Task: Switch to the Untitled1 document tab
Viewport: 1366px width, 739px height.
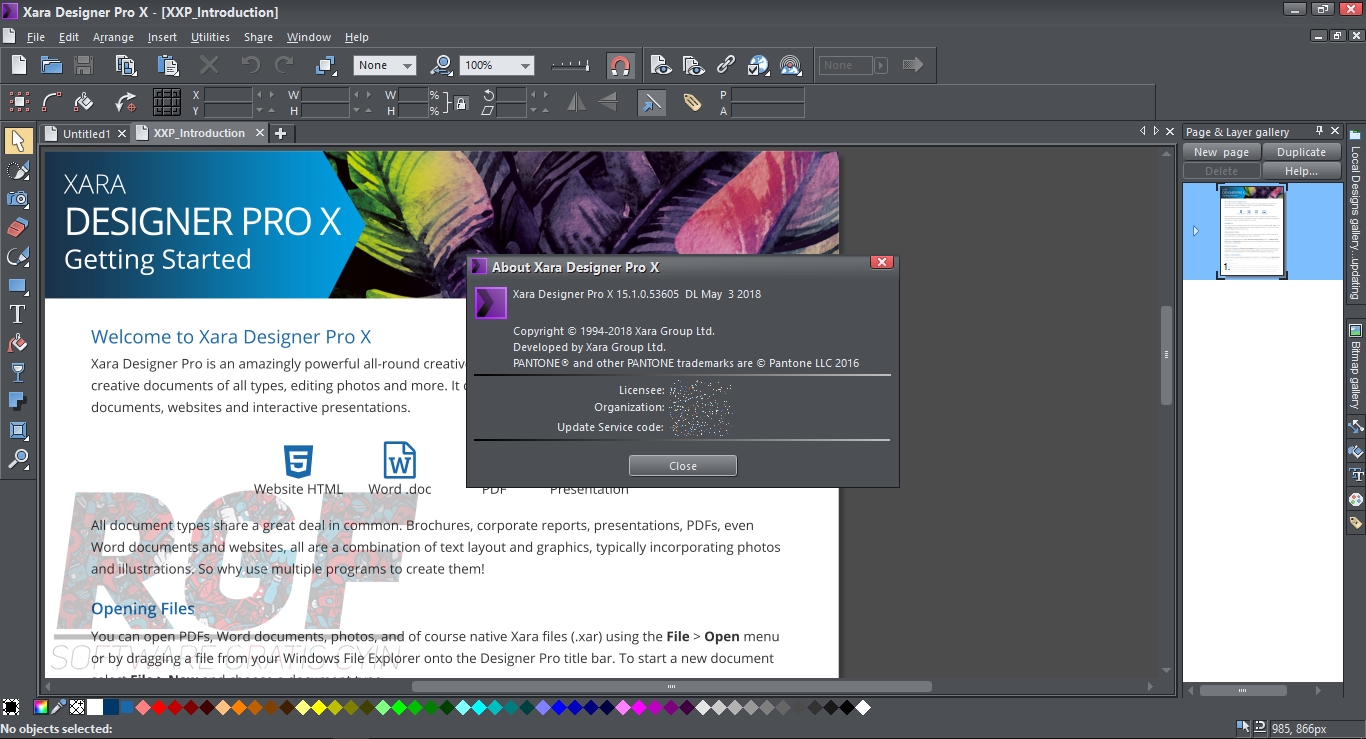Action: tap(86, 133)
